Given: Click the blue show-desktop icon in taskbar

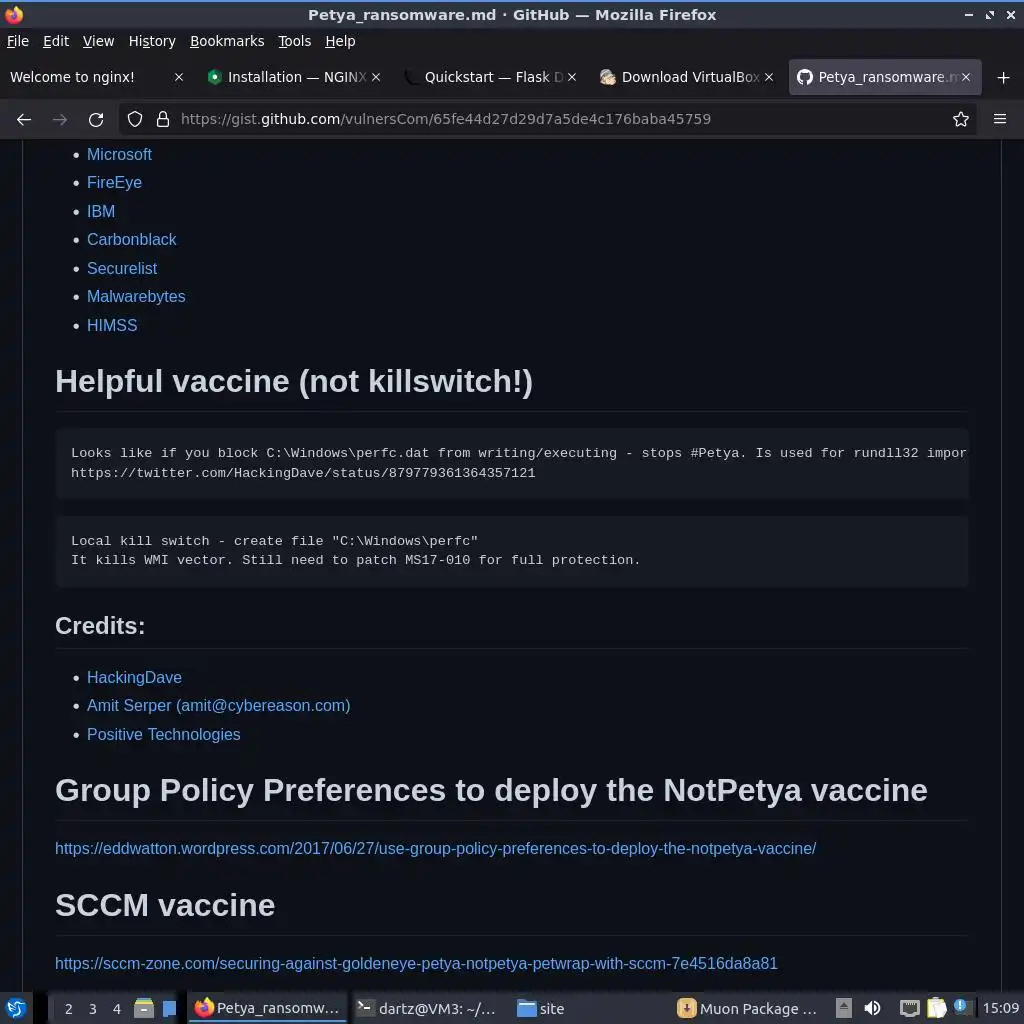Looking at the screenshot, I should click(x=169, y=1008).
